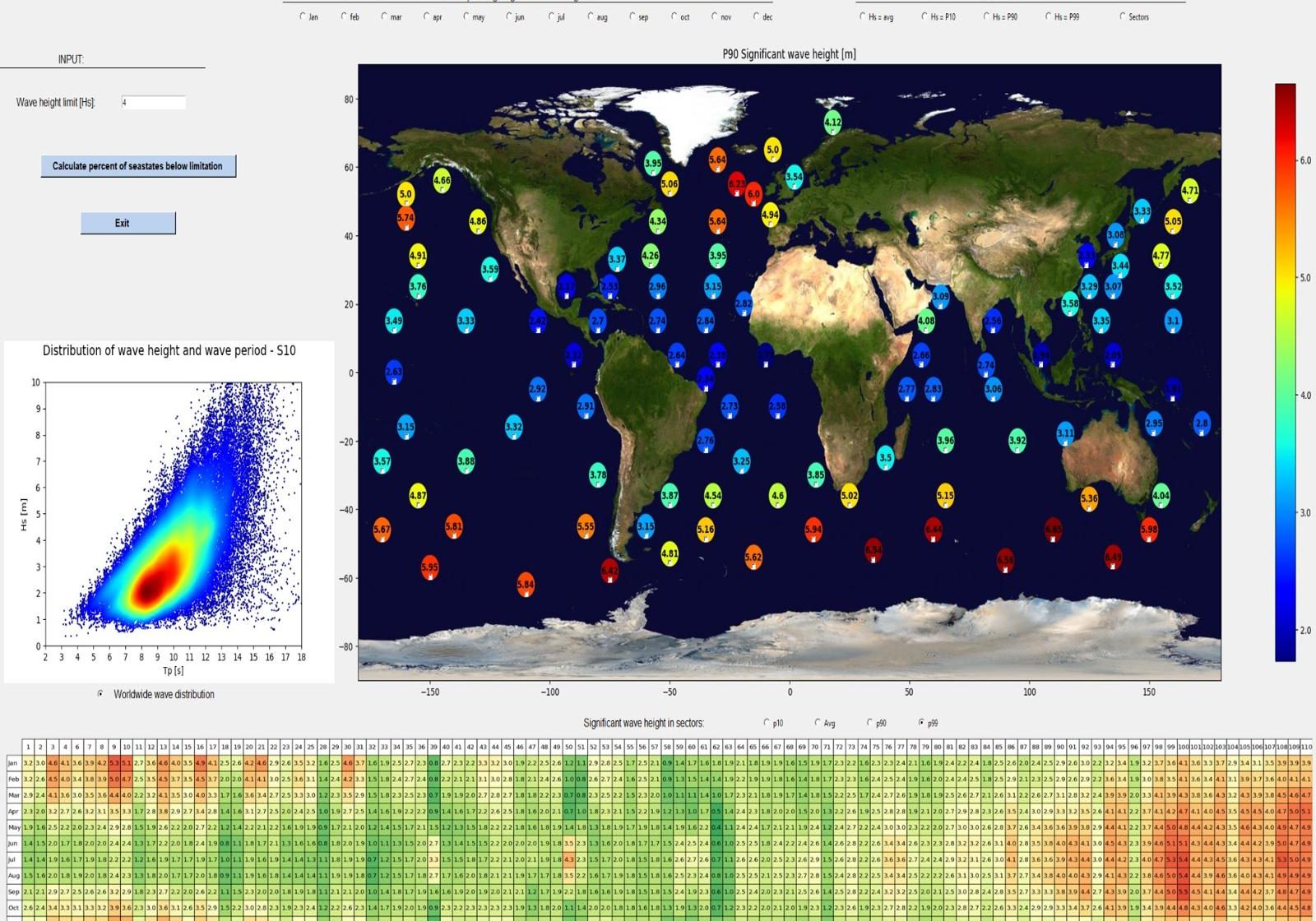Select the 4.91 Pacific marker

pyautogui.click(x=418, y=256)
